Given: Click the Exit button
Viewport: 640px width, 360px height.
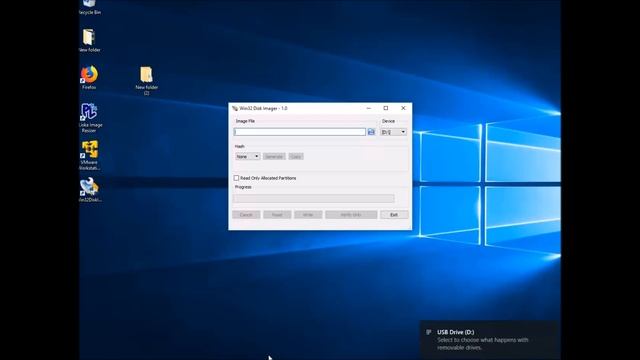Looking at the screenshot, I should tap(394, 215).
